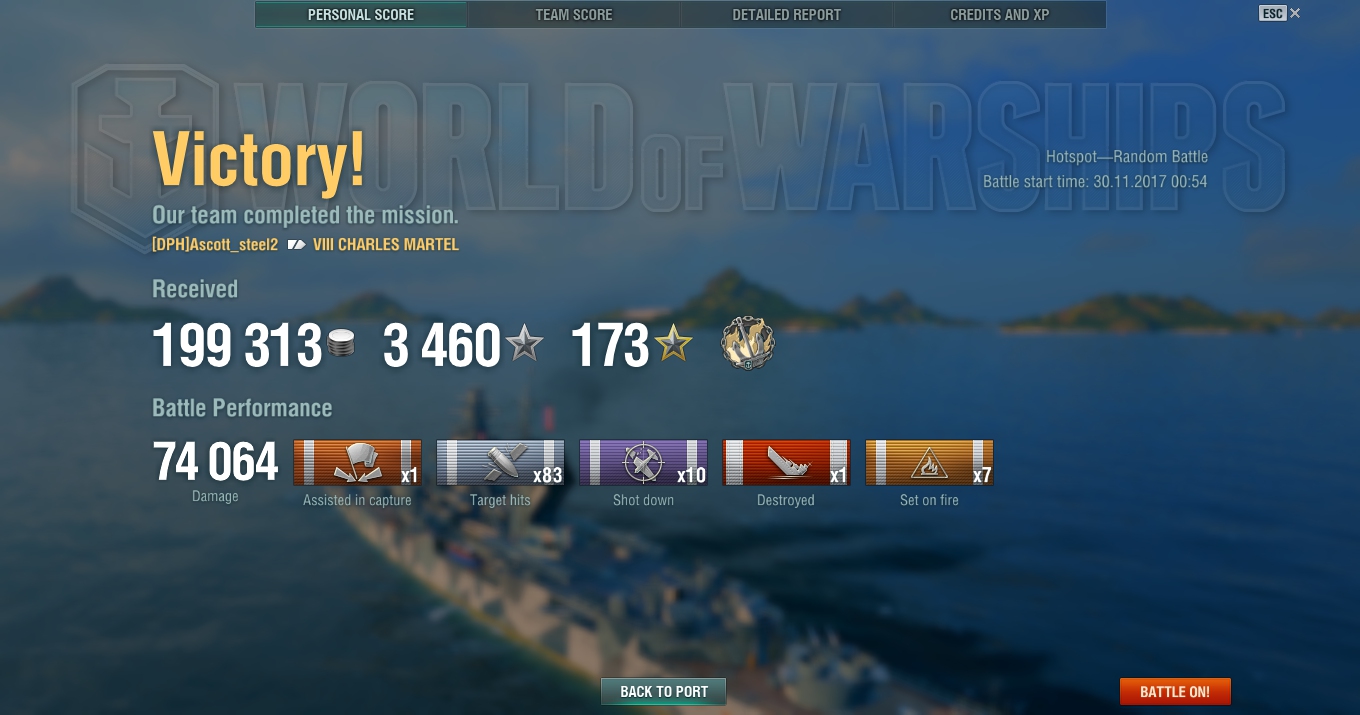Image resolution: width=1360 pixels, height=715 pixels.
Task: Click the Assisted in capture ribbon icon
Action: pyautogui.click(x=357, y=462)
